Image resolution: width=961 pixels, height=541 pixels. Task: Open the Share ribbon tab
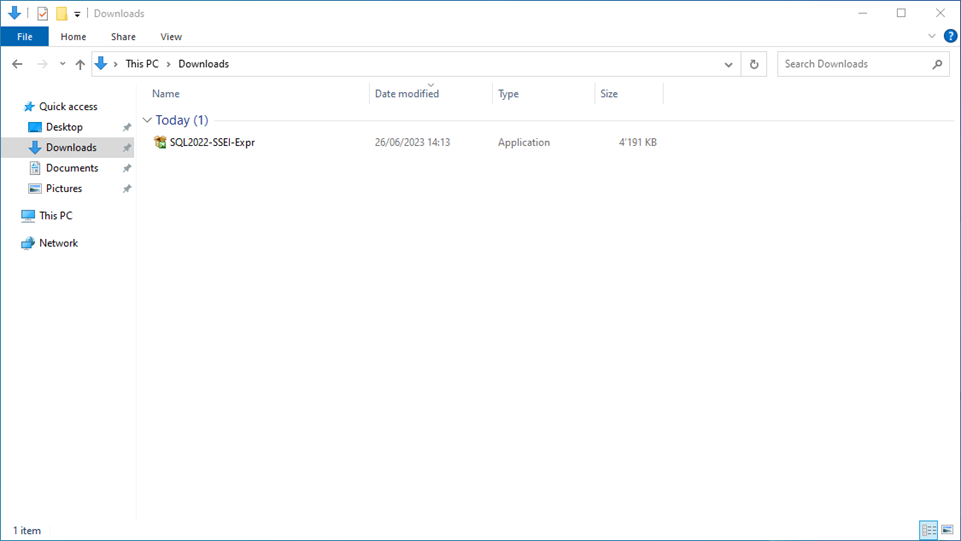tap(123, 37)
